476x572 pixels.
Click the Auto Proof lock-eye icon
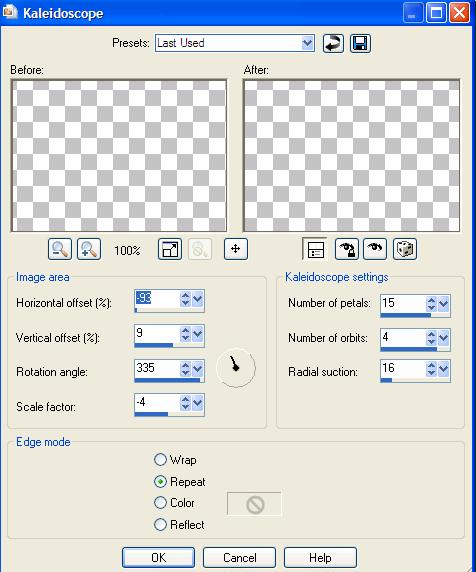pos(347,249)
